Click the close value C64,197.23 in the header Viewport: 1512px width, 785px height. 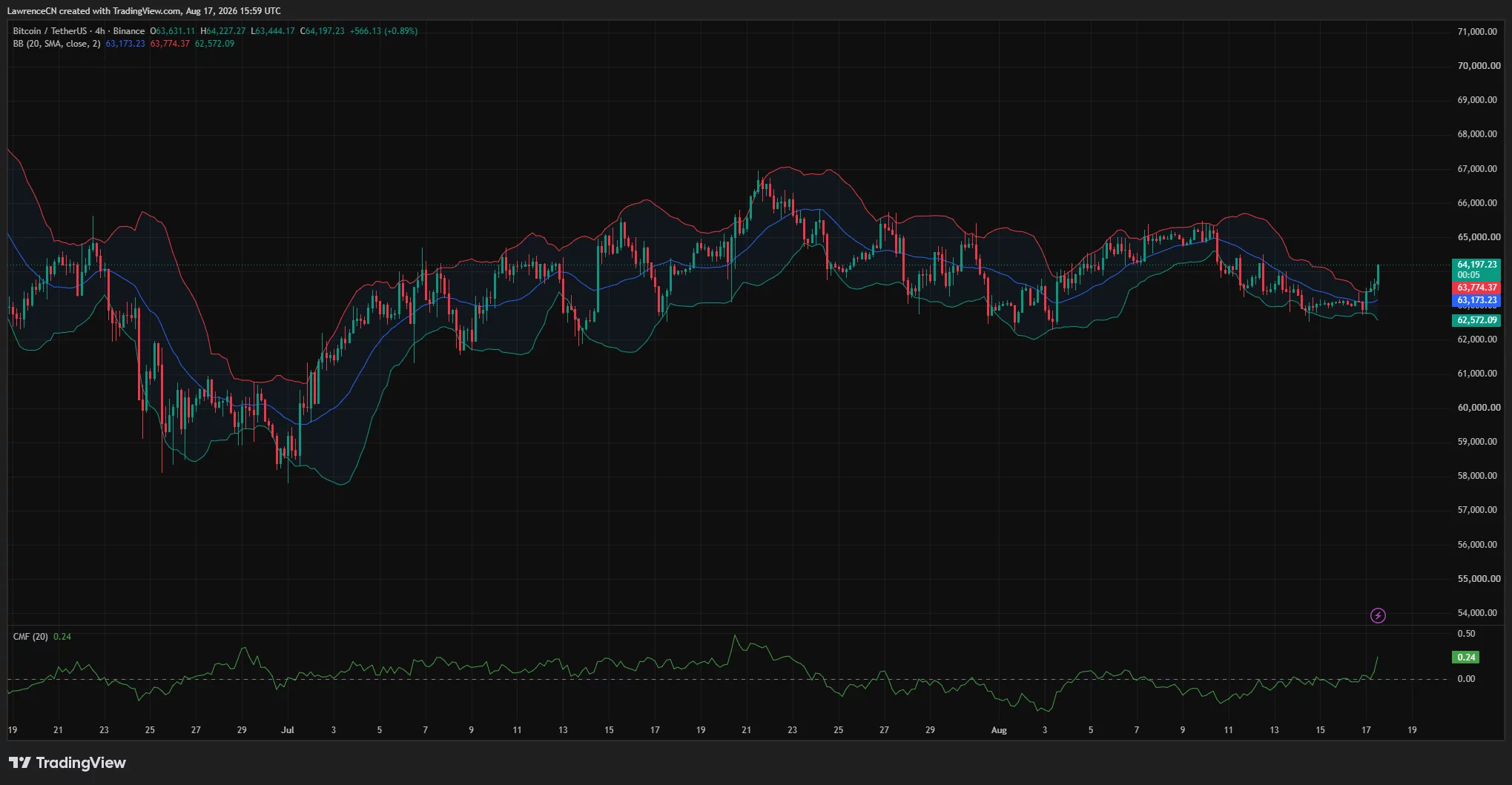click(322, 31)
